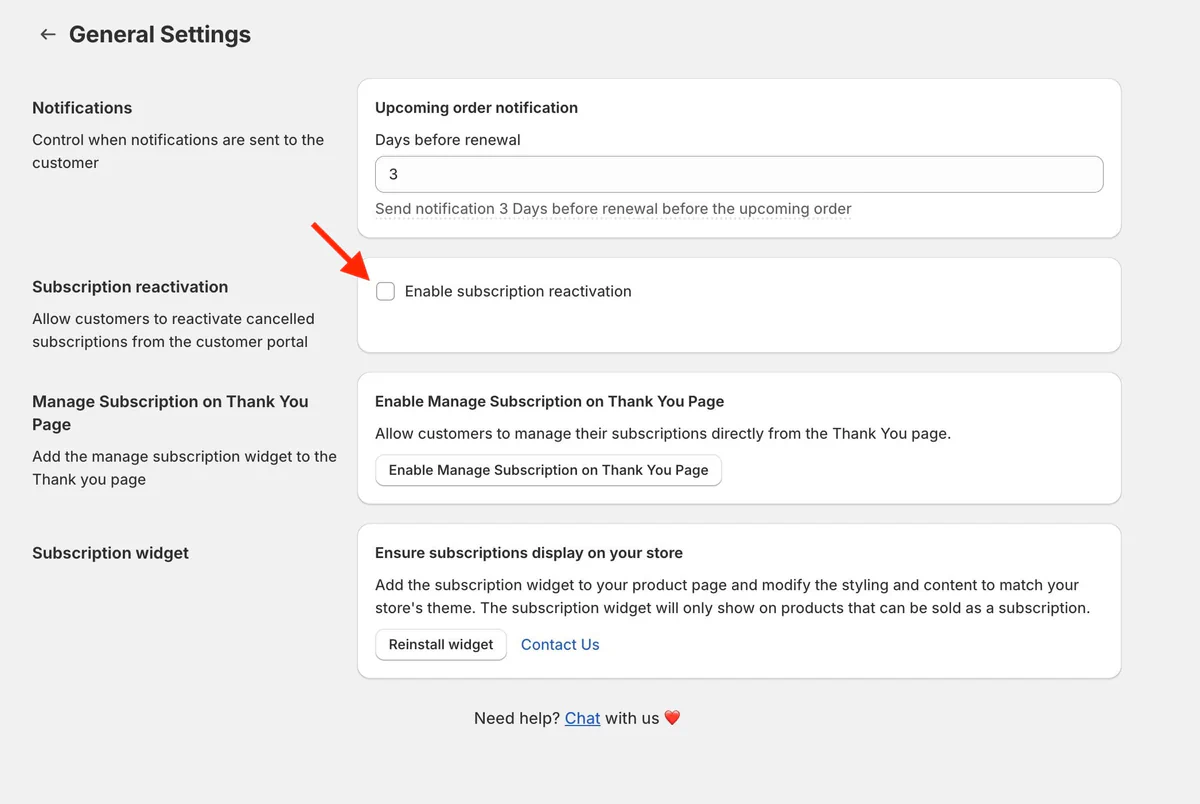Click the Notifications section heading
This screenshot has height=804, width=1200.
click(82, 108)
